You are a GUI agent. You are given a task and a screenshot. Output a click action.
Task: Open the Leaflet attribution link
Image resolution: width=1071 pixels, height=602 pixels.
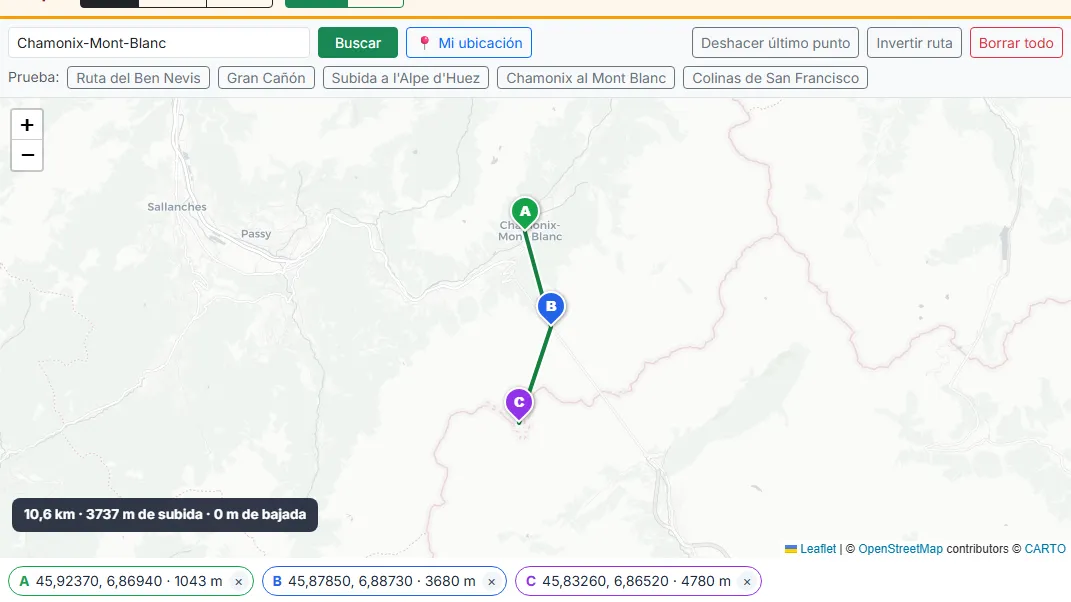[x=818, y=549]
